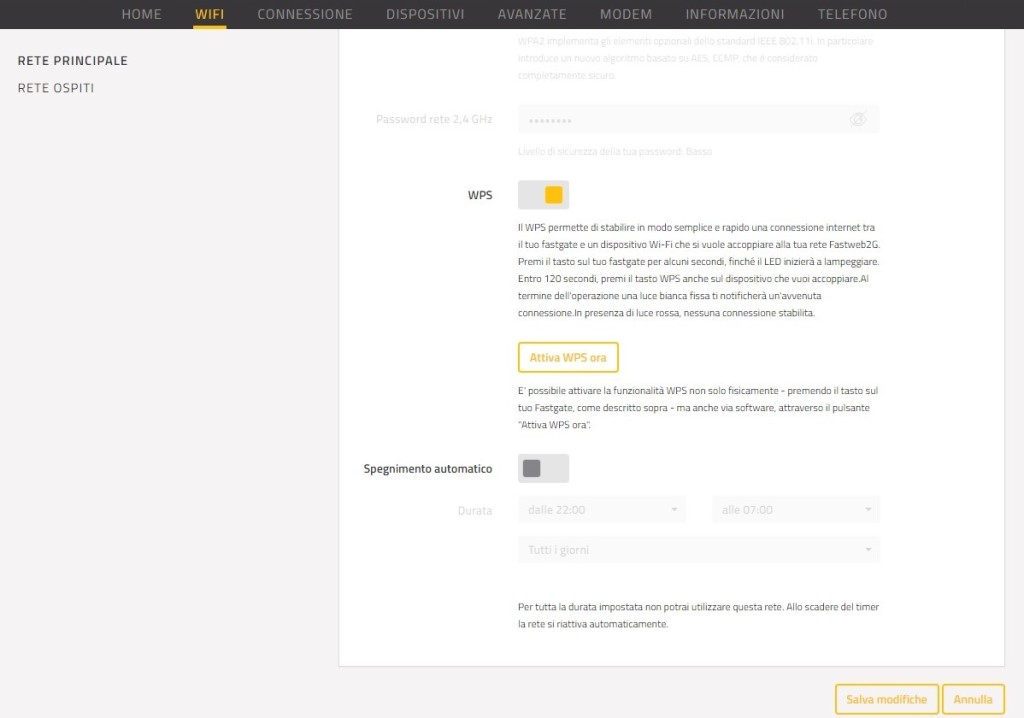Open the CONNESSIONE tab
Screen dimensions: 1024x718
tap(304, 14)
